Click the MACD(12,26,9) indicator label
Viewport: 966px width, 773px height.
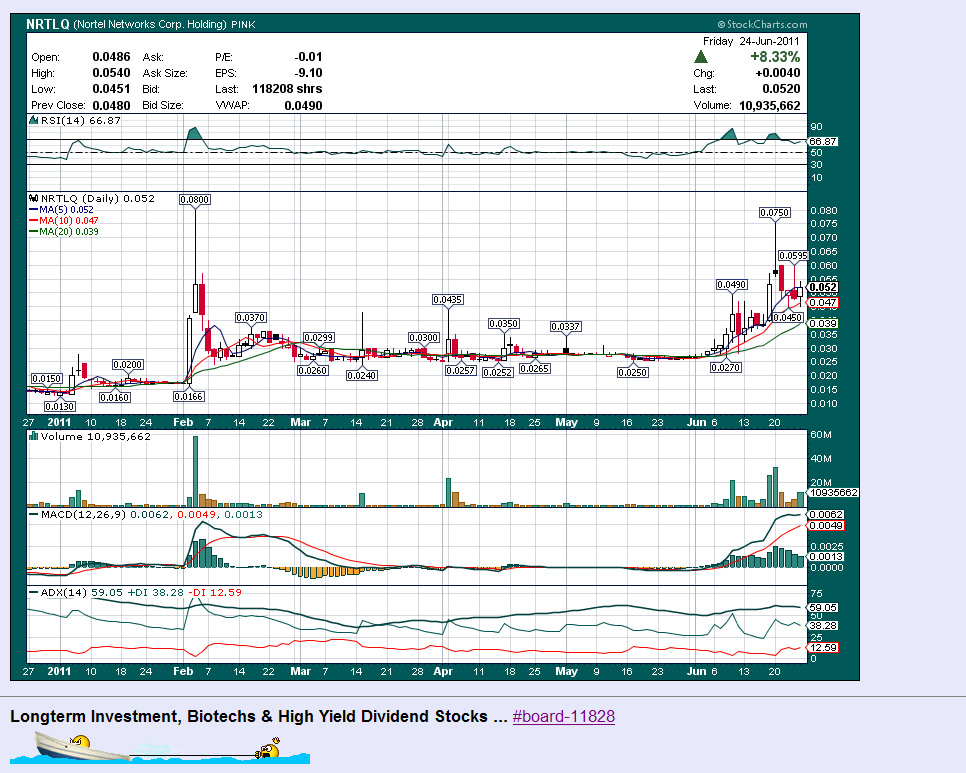coord(80,516)
